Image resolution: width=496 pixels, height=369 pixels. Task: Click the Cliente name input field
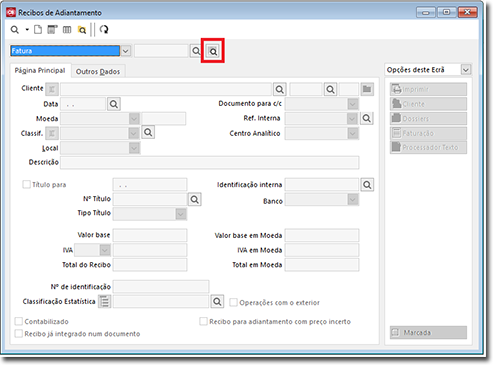point(166,89)
